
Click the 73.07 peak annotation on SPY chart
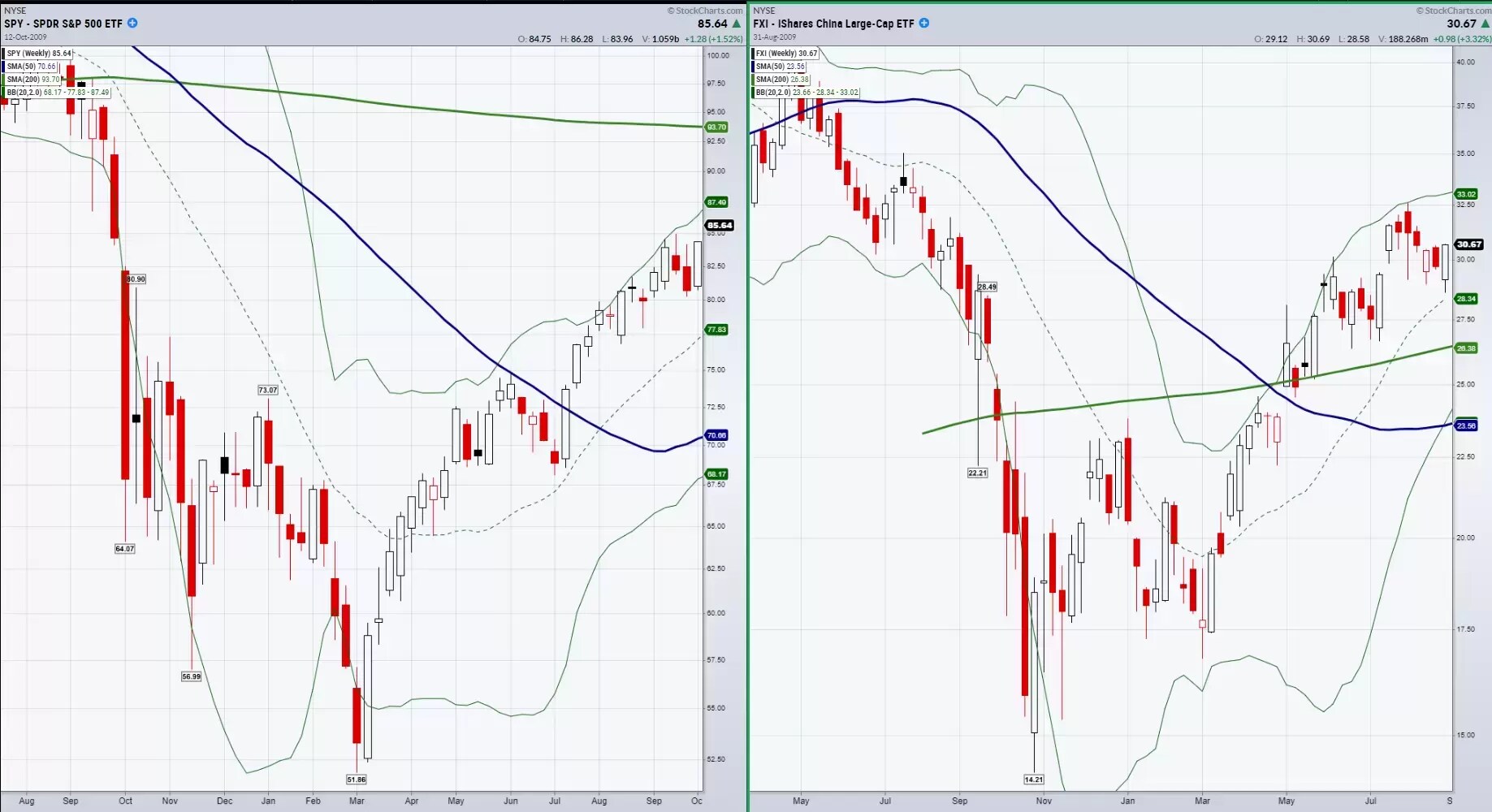click(268, 391)
